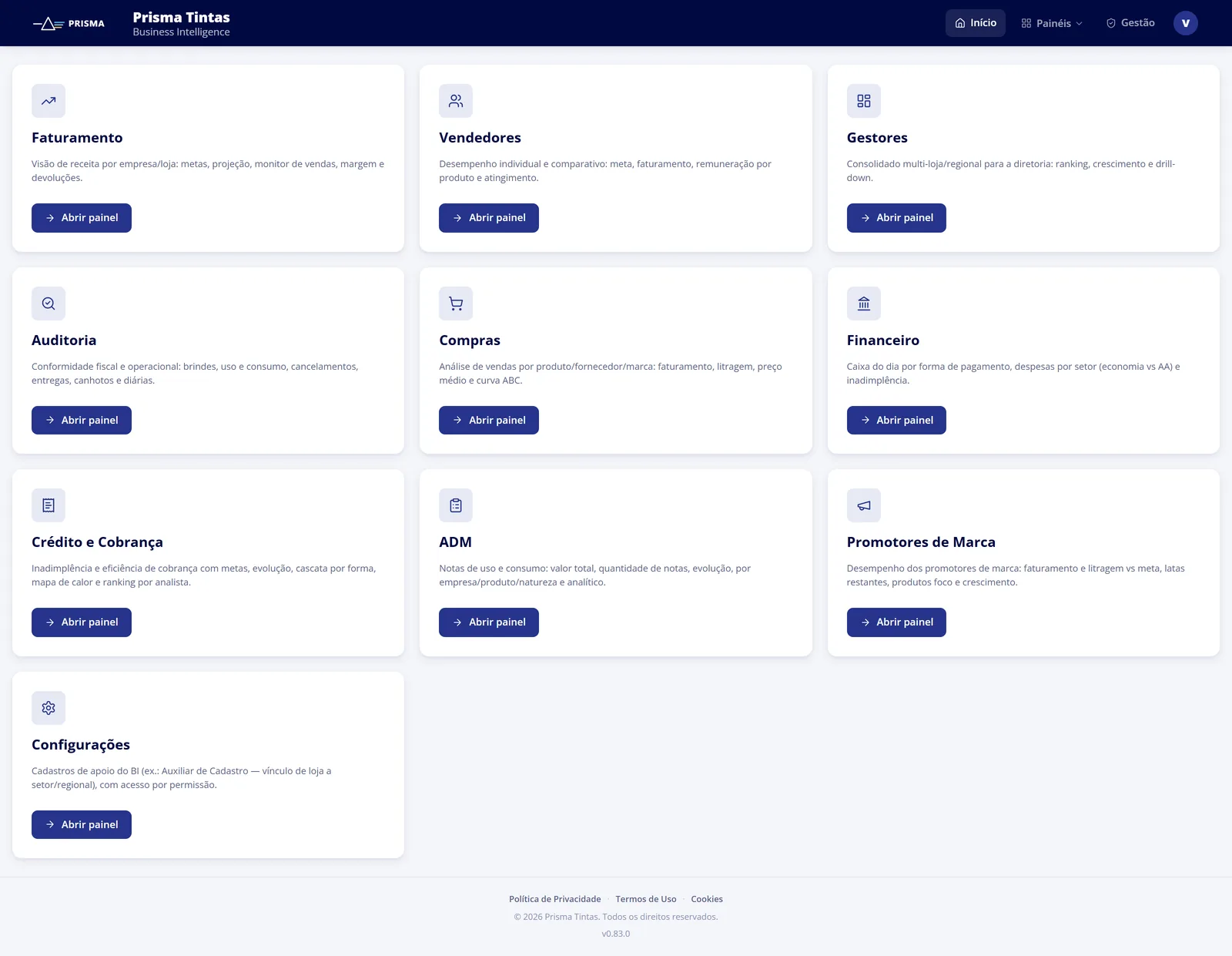Open the Crédito e Cobrança panel button
This screenshot has width=1232, height=956.
point(82,622)
